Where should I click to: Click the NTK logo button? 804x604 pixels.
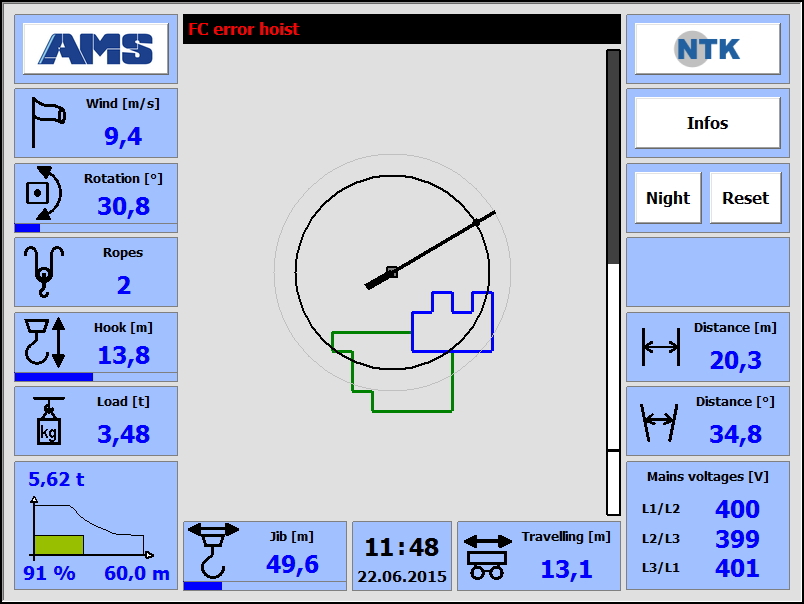[x=707, y=49]
